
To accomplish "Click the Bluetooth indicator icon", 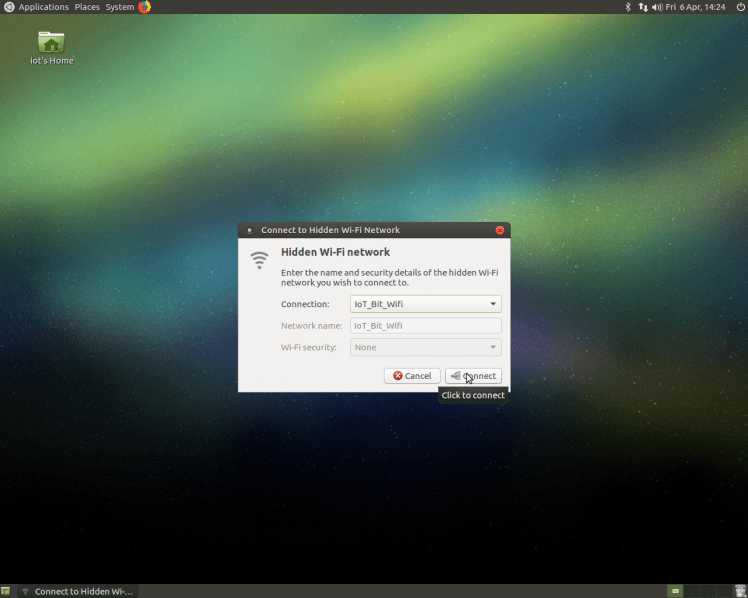I will pyautogui.click(x=628, y=7).
